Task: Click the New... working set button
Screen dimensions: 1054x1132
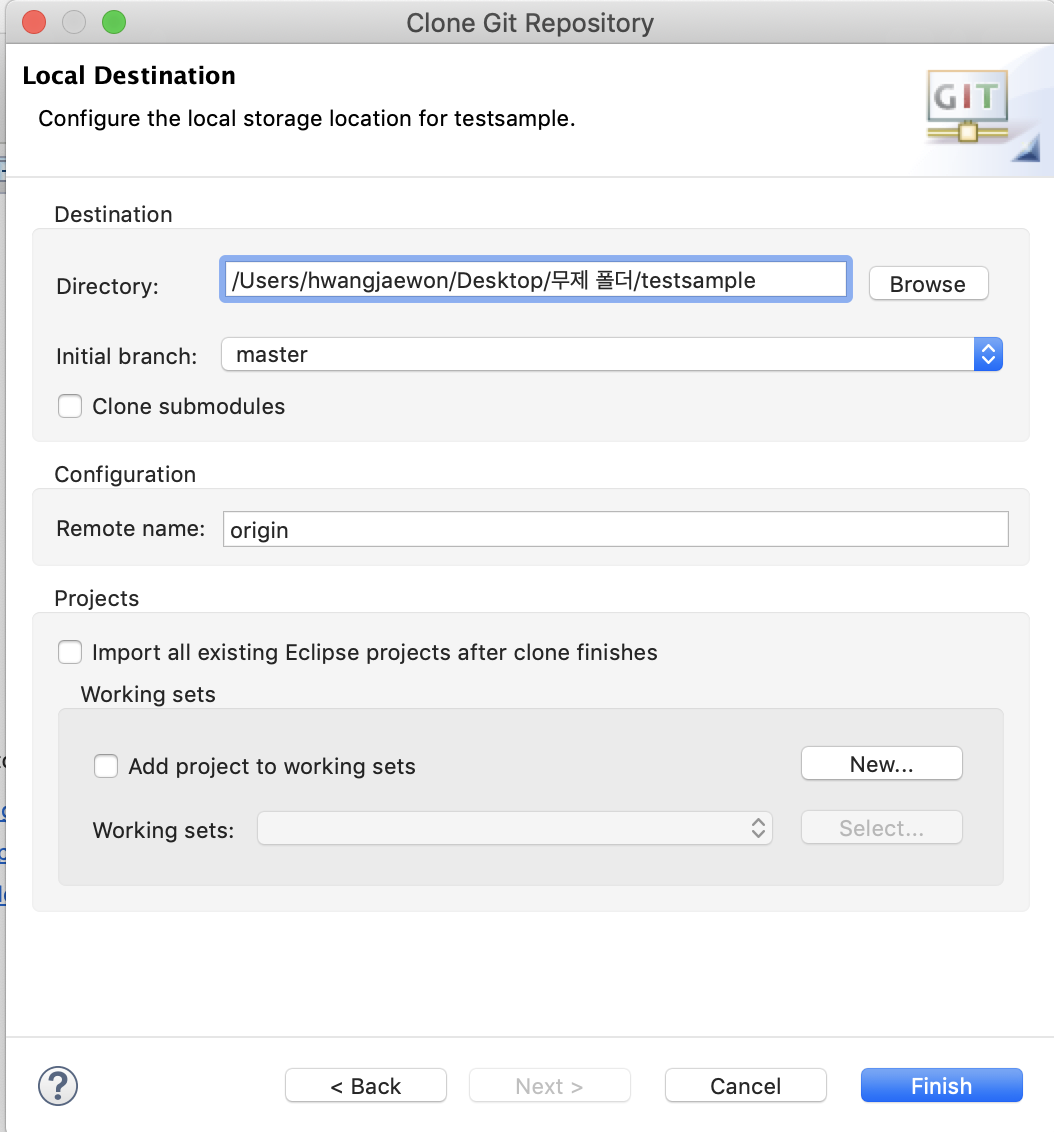Action: tap(881, 764)
